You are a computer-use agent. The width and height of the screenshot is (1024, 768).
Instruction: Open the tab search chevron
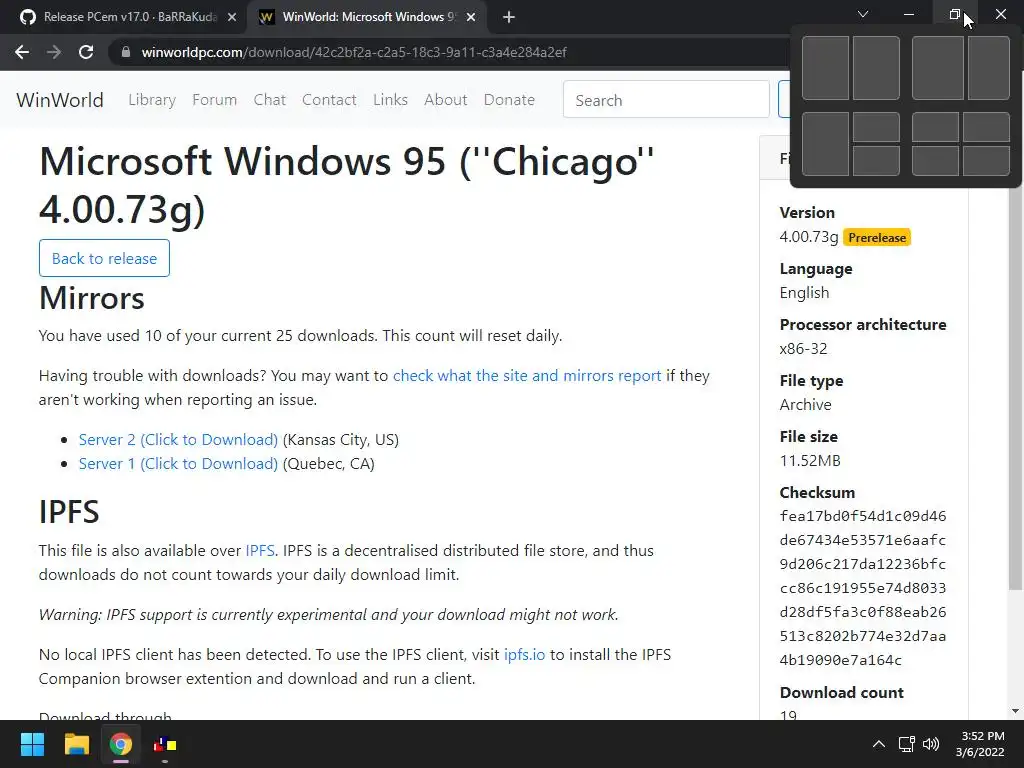coord(863,14)
